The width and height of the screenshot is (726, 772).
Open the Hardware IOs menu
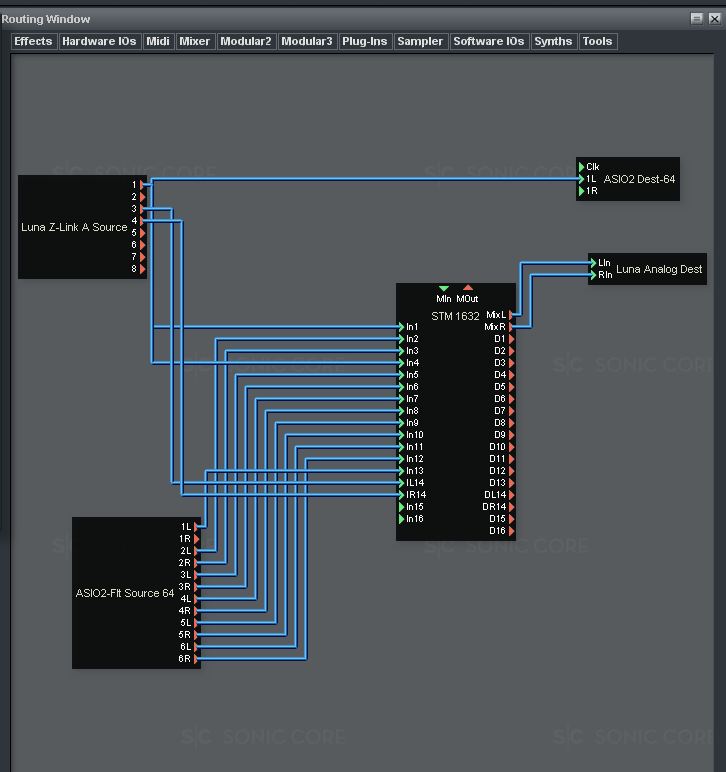99,41
